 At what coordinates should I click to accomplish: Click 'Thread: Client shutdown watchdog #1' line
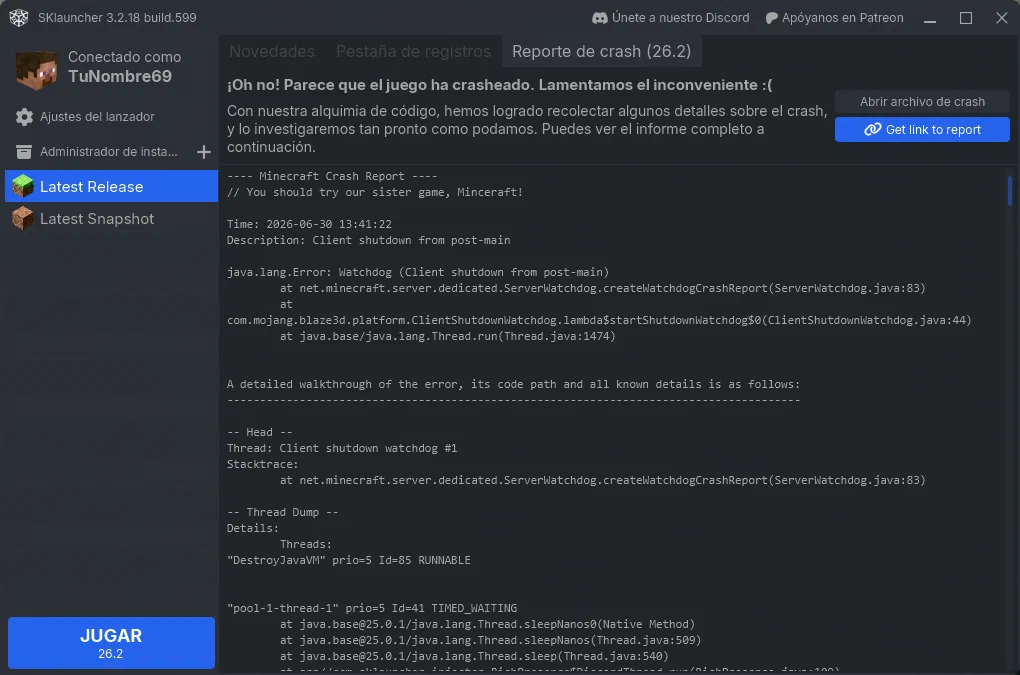[342, 448]
